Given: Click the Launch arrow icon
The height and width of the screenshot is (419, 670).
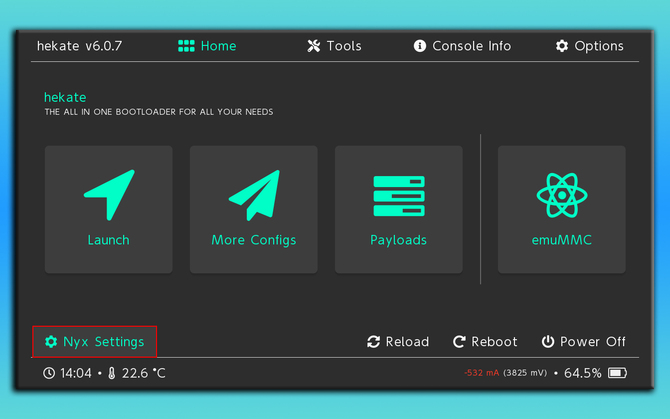Looking at the screenshot, I should tap(109, 195).
